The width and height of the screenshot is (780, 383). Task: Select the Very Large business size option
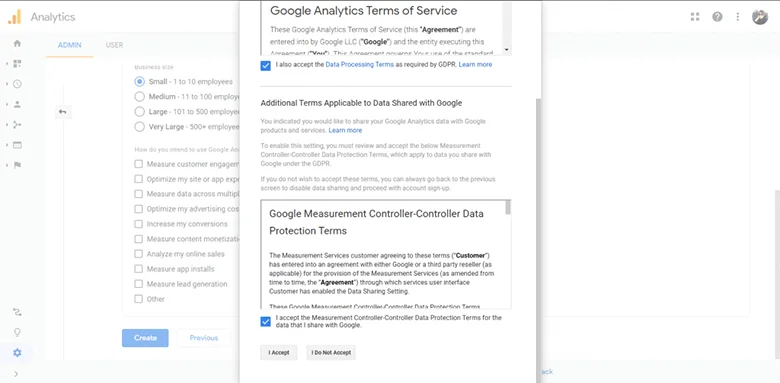click(x=140, y=127)
